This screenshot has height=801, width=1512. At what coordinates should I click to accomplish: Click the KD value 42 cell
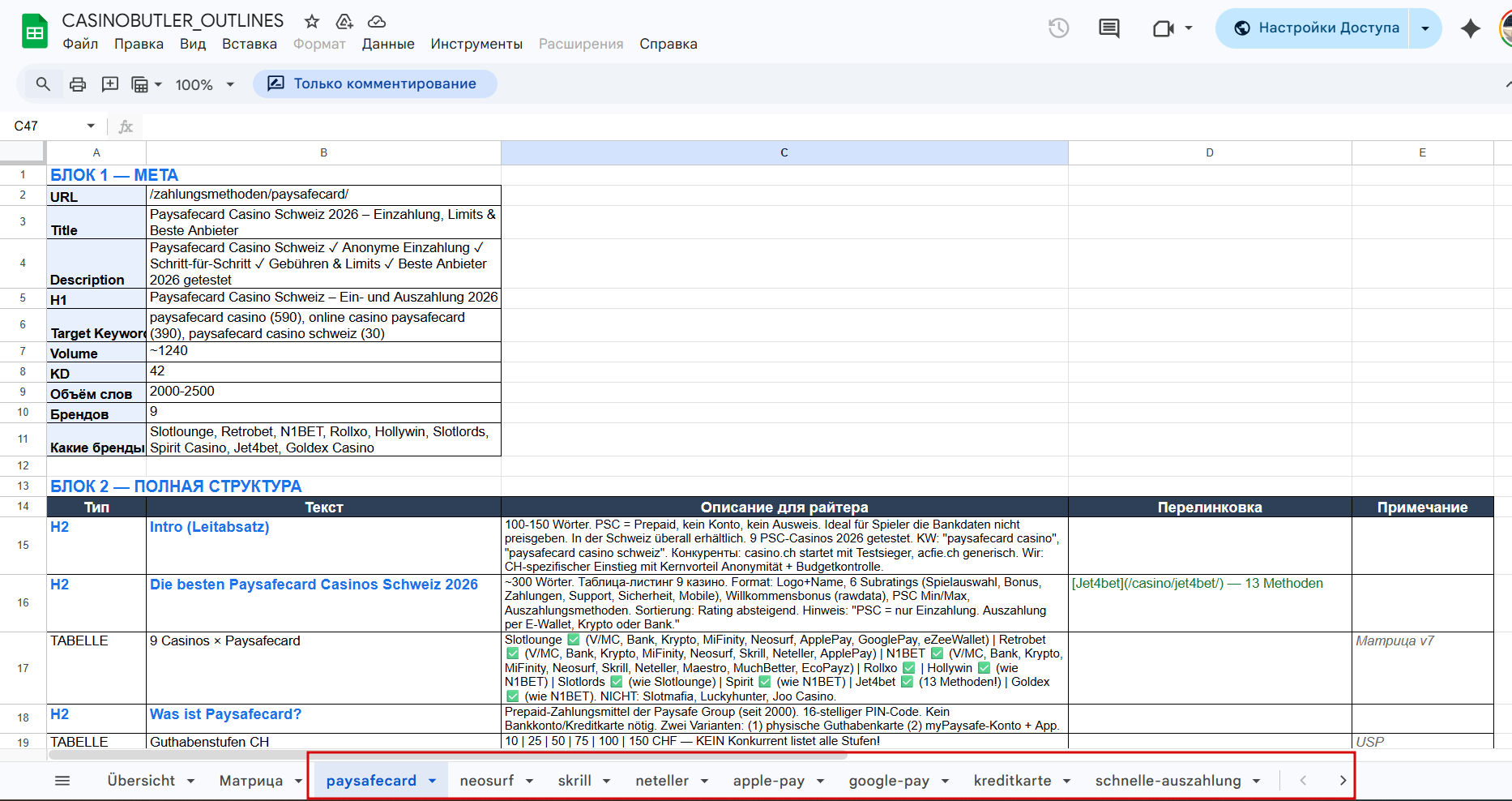[x=323, y=372]
